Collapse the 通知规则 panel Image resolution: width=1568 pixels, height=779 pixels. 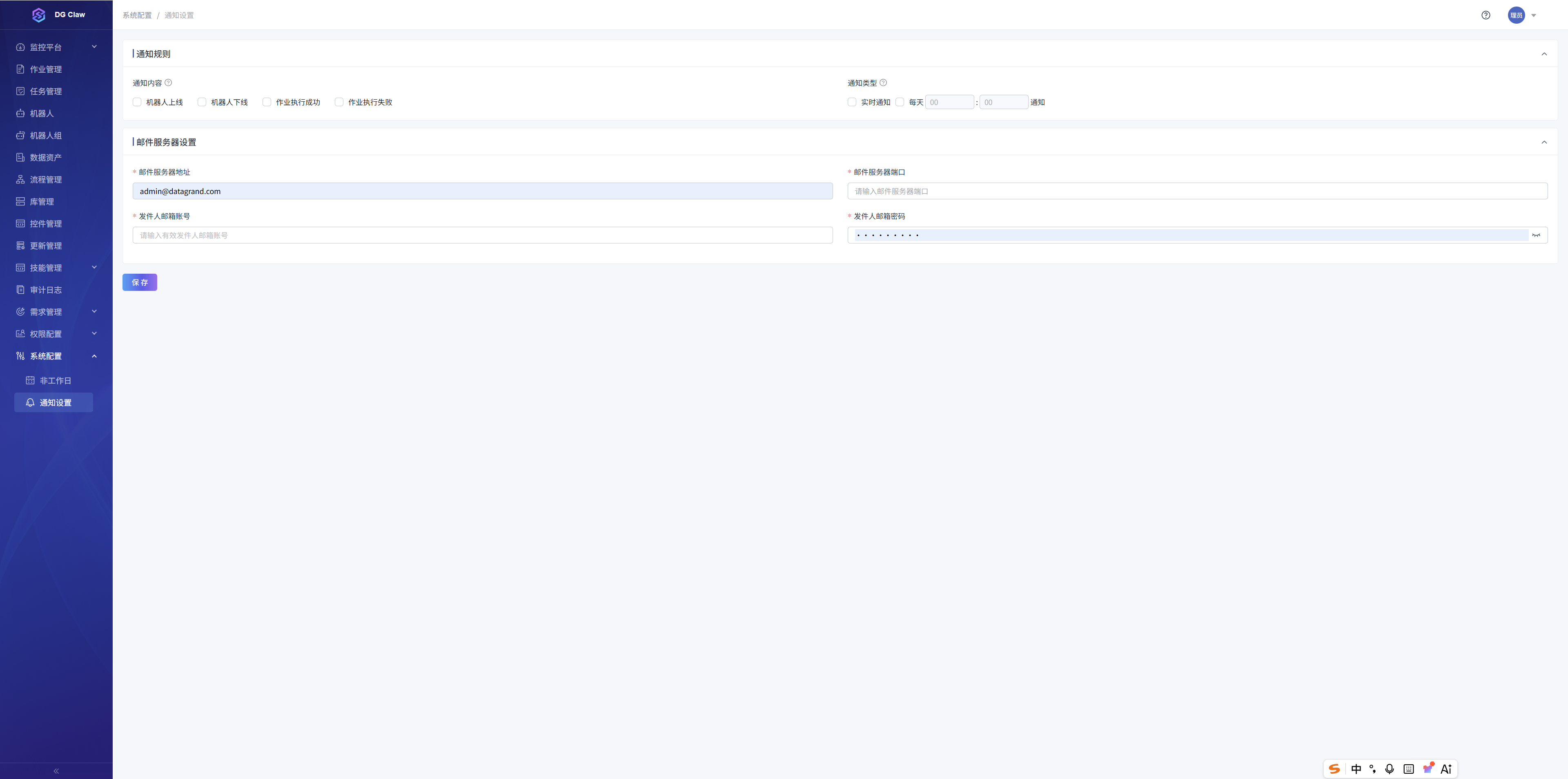tap(1543, 54)
